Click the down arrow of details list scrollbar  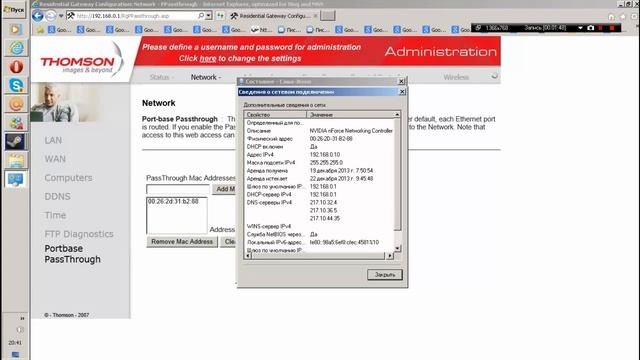[397, 248]
